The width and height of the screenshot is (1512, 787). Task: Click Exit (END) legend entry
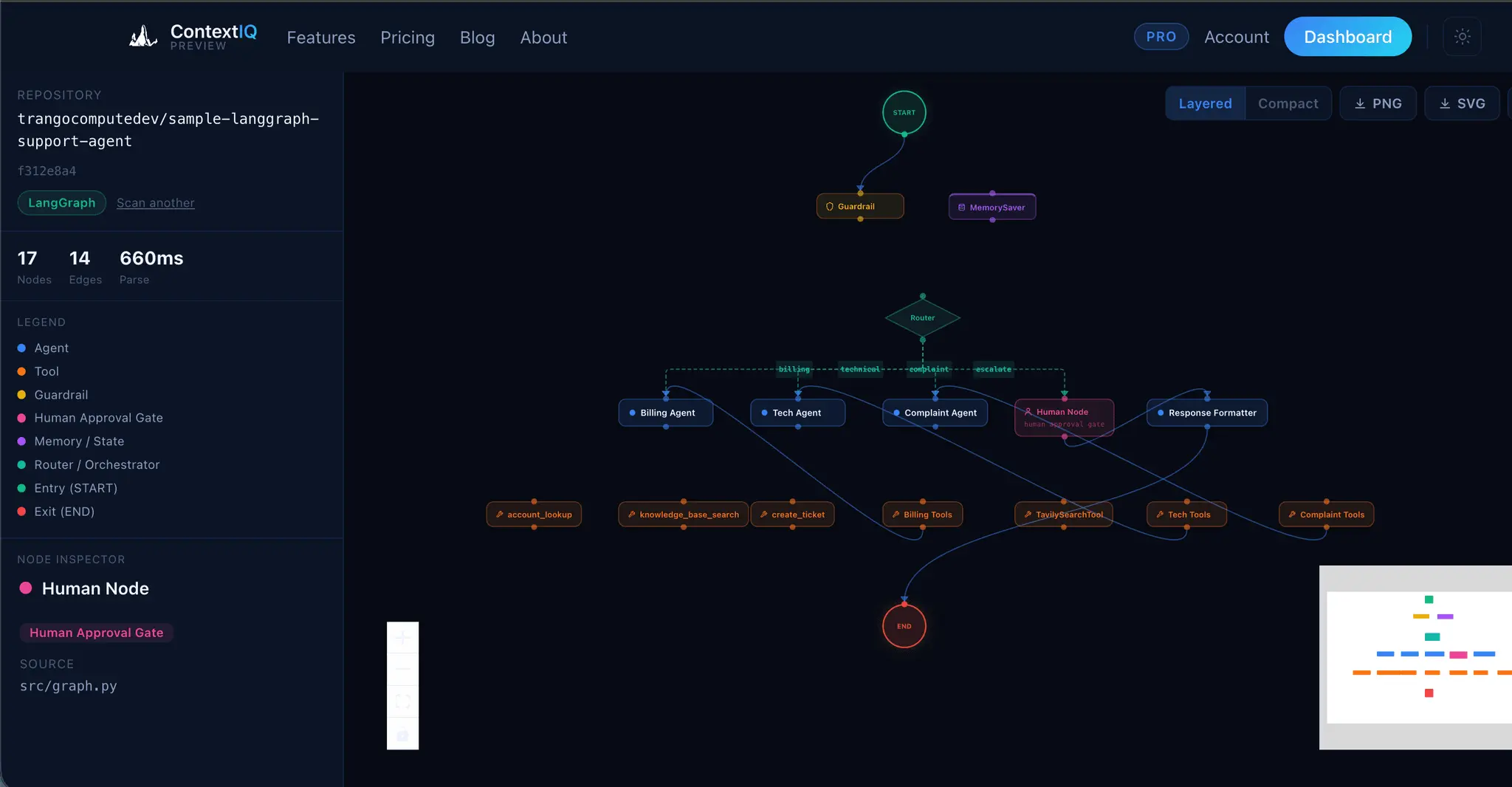[56, 512]
